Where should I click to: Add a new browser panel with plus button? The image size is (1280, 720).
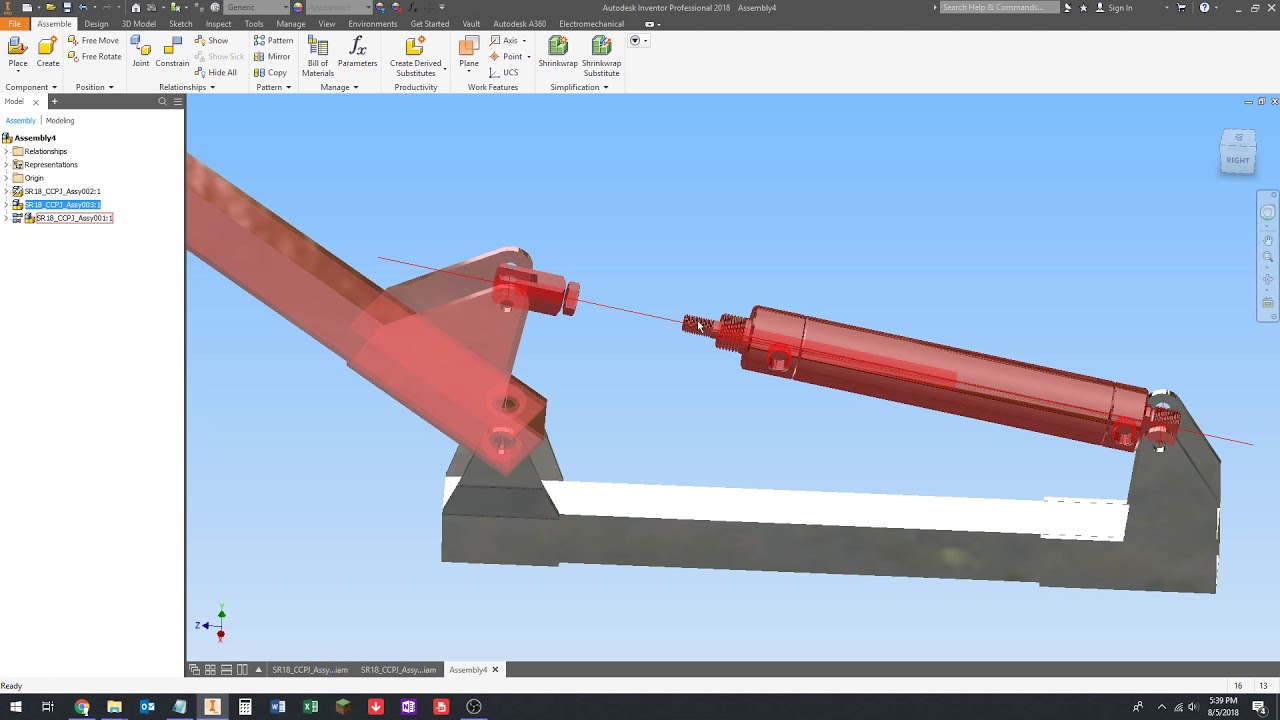pyautogui.click(x=55, y=101)
